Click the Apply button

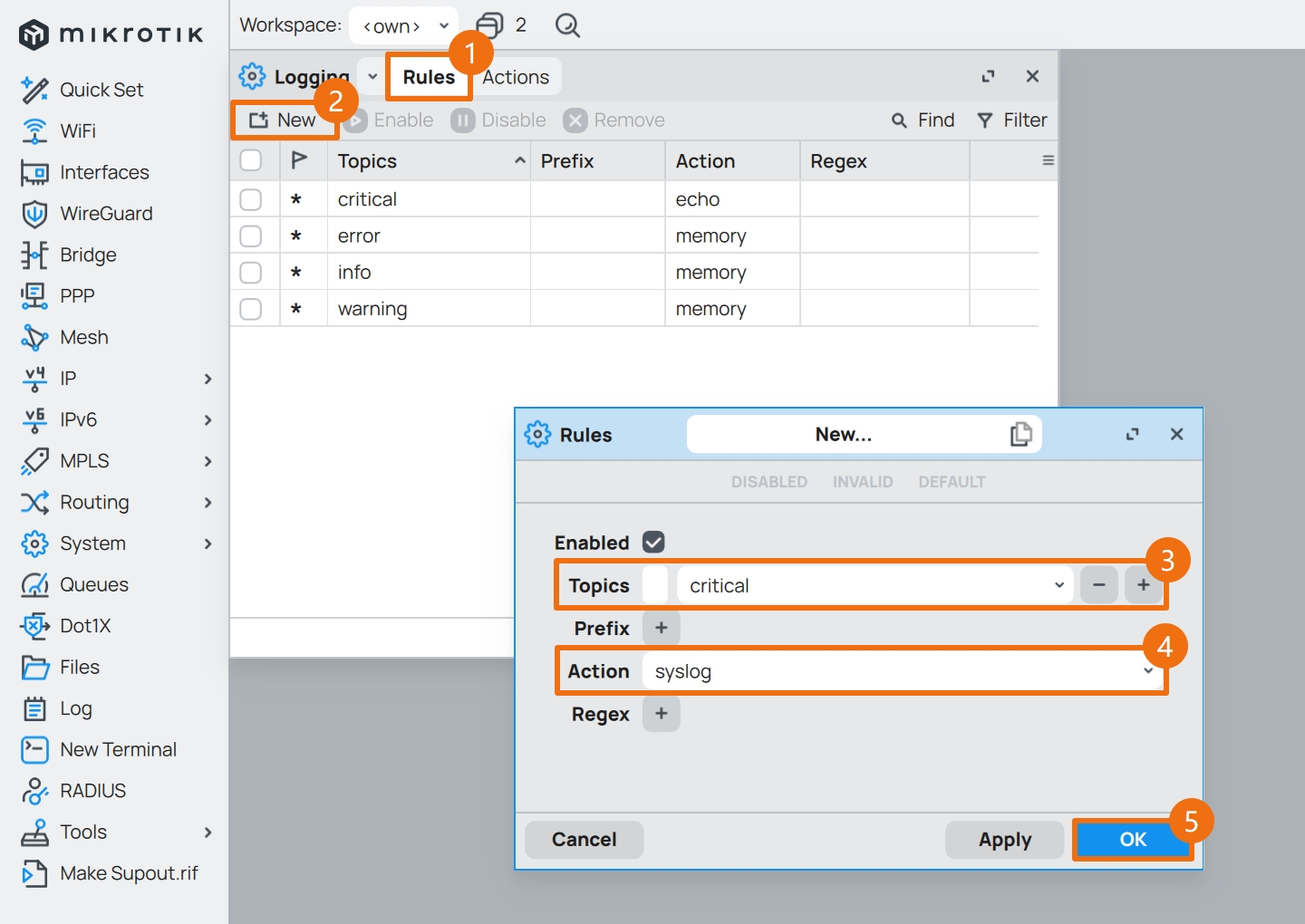pos(1004,840)
